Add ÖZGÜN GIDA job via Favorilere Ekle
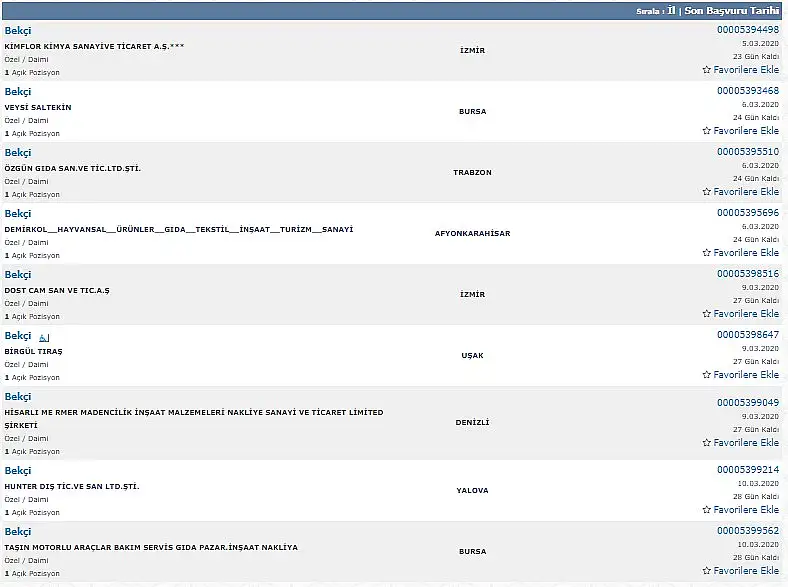 click(x=746, y=191)
